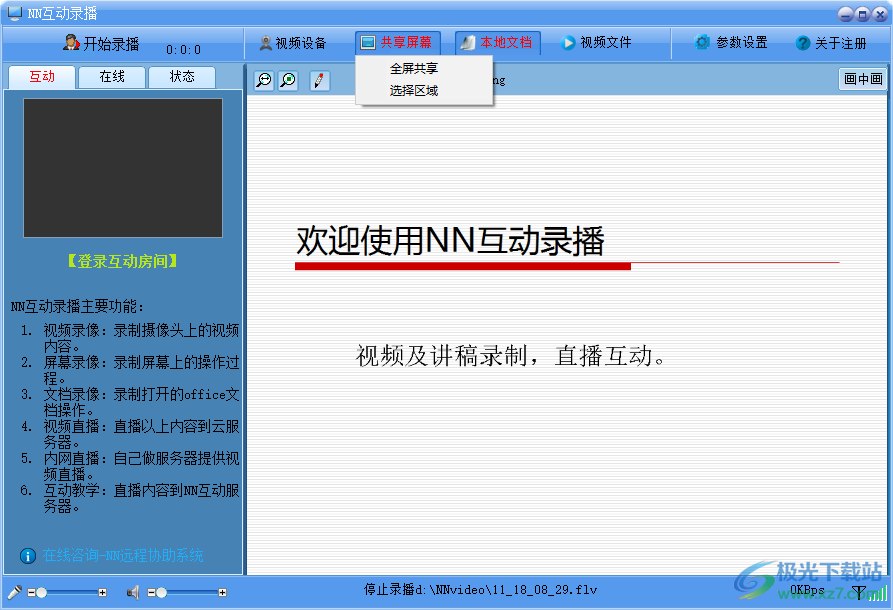This screenshot has height=610, width=893.
Task: Click the speaker volume minus button
Action: [x=151, y=593]
